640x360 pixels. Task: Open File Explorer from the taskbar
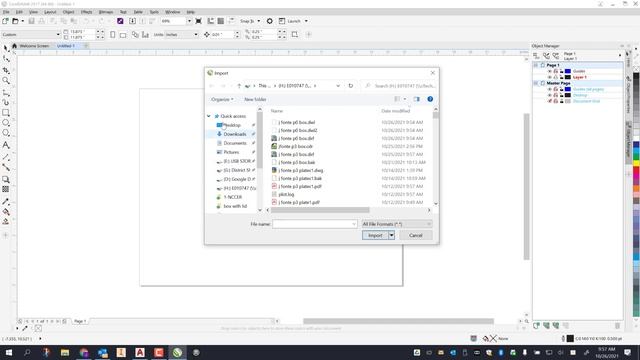pos(65,353)
